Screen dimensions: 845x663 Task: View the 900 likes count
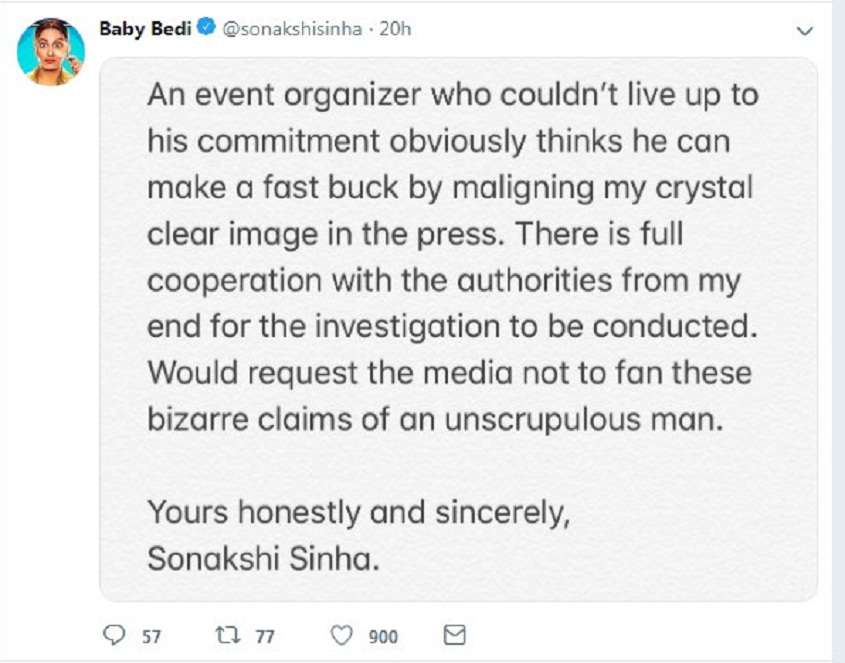pyautogui.click(x=383, y=637)
